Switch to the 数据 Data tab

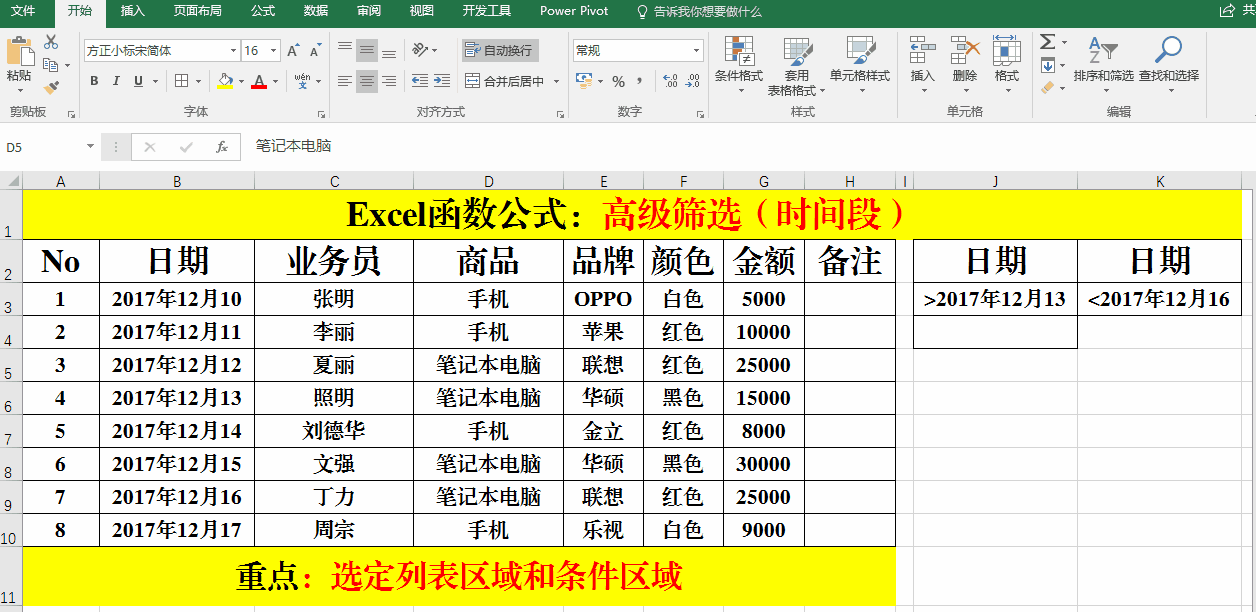tap(315, 11)
